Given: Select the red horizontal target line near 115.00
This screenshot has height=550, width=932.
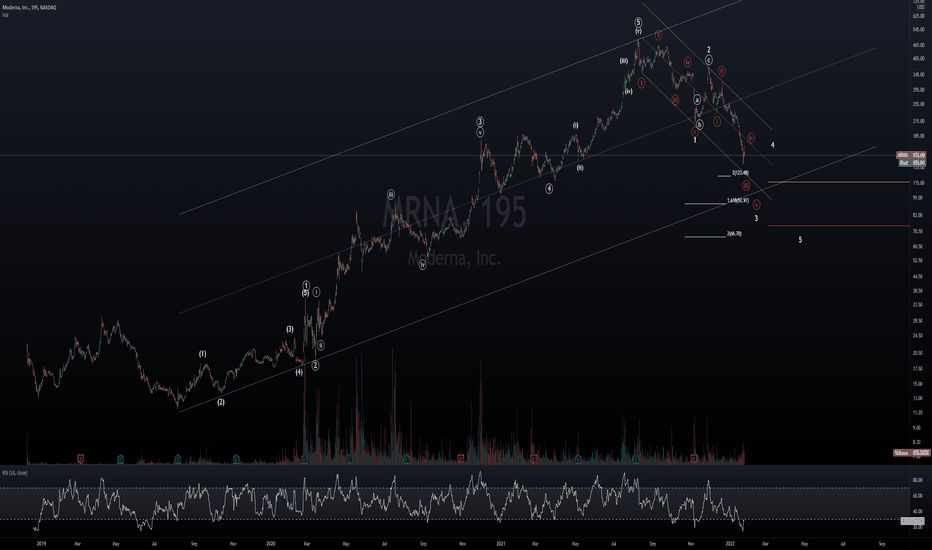Looking at the screenshot, I should point(839,182).
